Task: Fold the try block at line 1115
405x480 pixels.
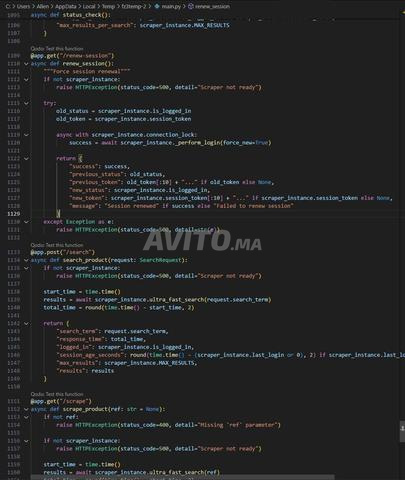Action: pyautogui.click(x=26, y=103)
